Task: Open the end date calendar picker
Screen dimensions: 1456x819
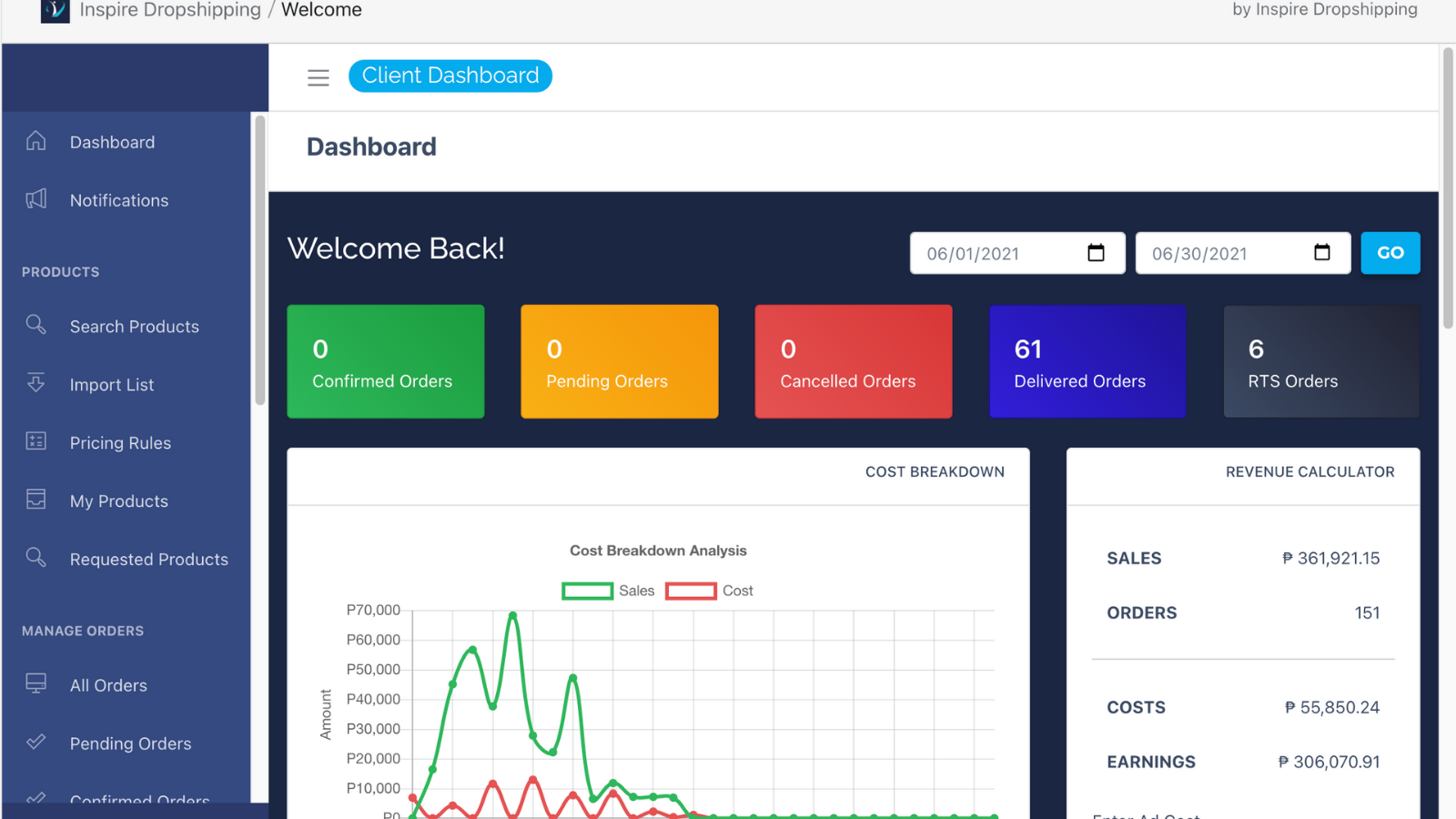Action: click(x=1320, y=253)
